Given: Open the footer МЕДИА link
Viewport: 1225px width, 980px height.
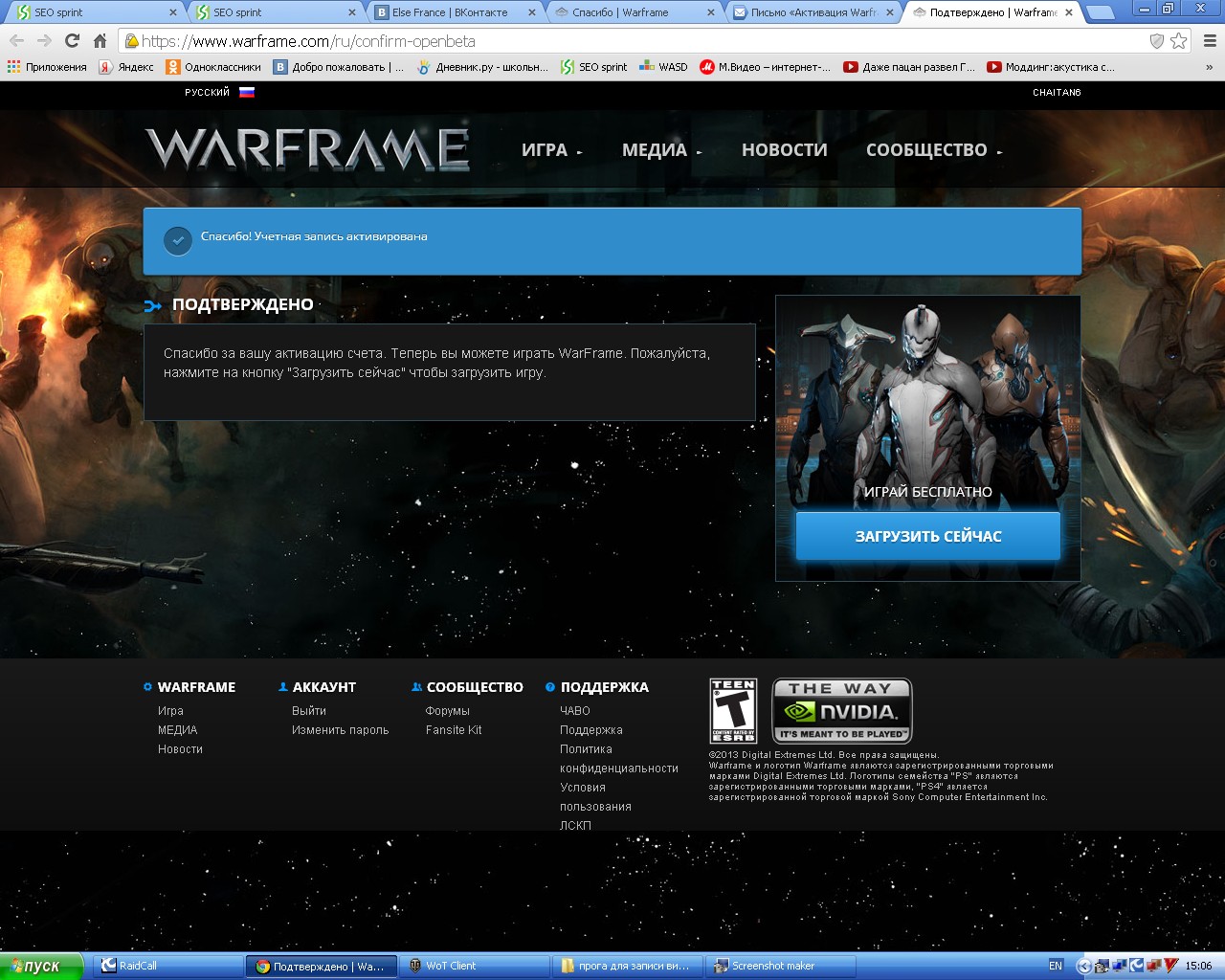Looking at the screenshot, I should (177, 730).
